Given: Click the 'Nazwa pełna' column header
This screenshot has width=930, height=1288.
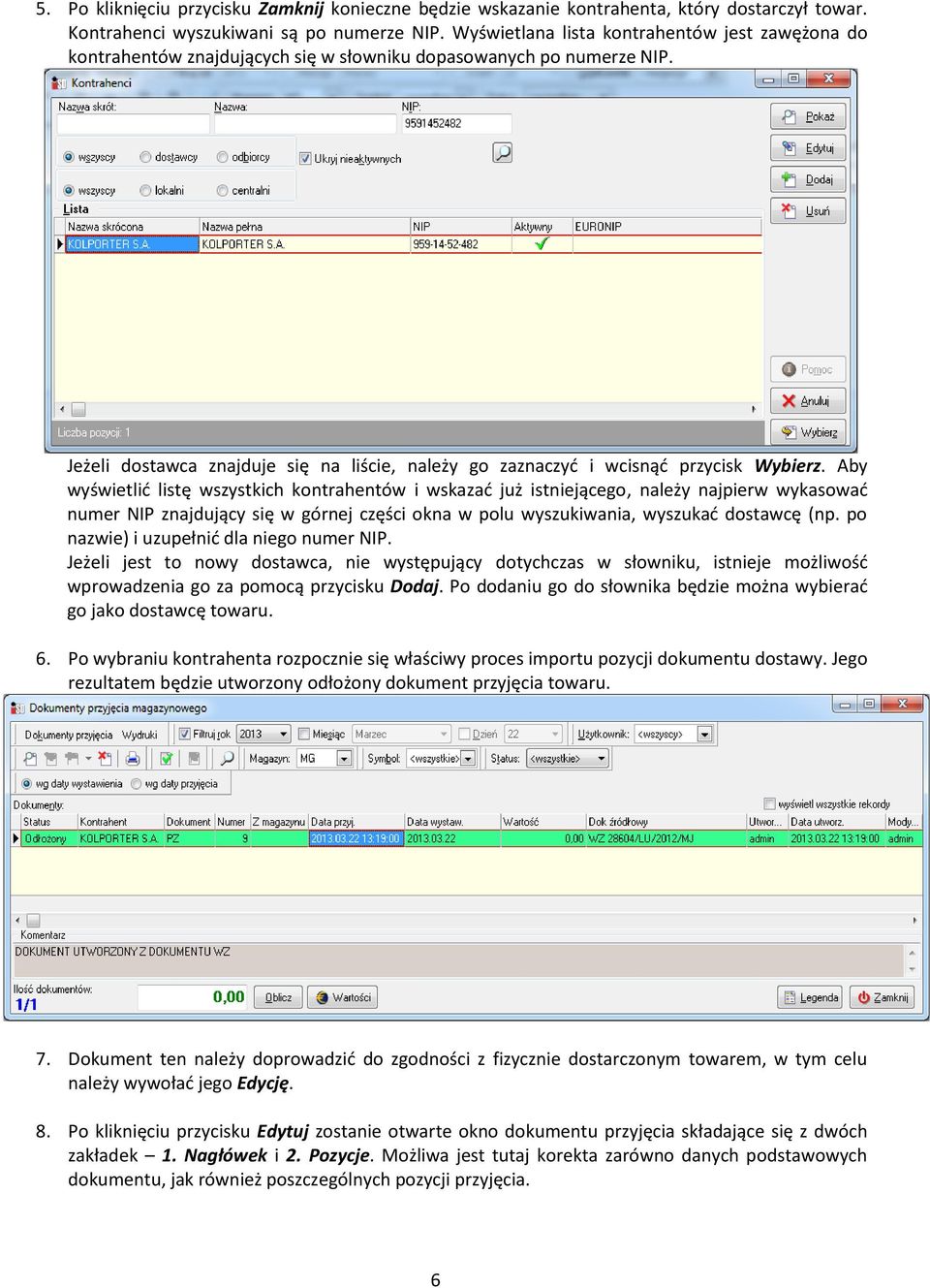Looking at the screenshot, I should [305, 227].
